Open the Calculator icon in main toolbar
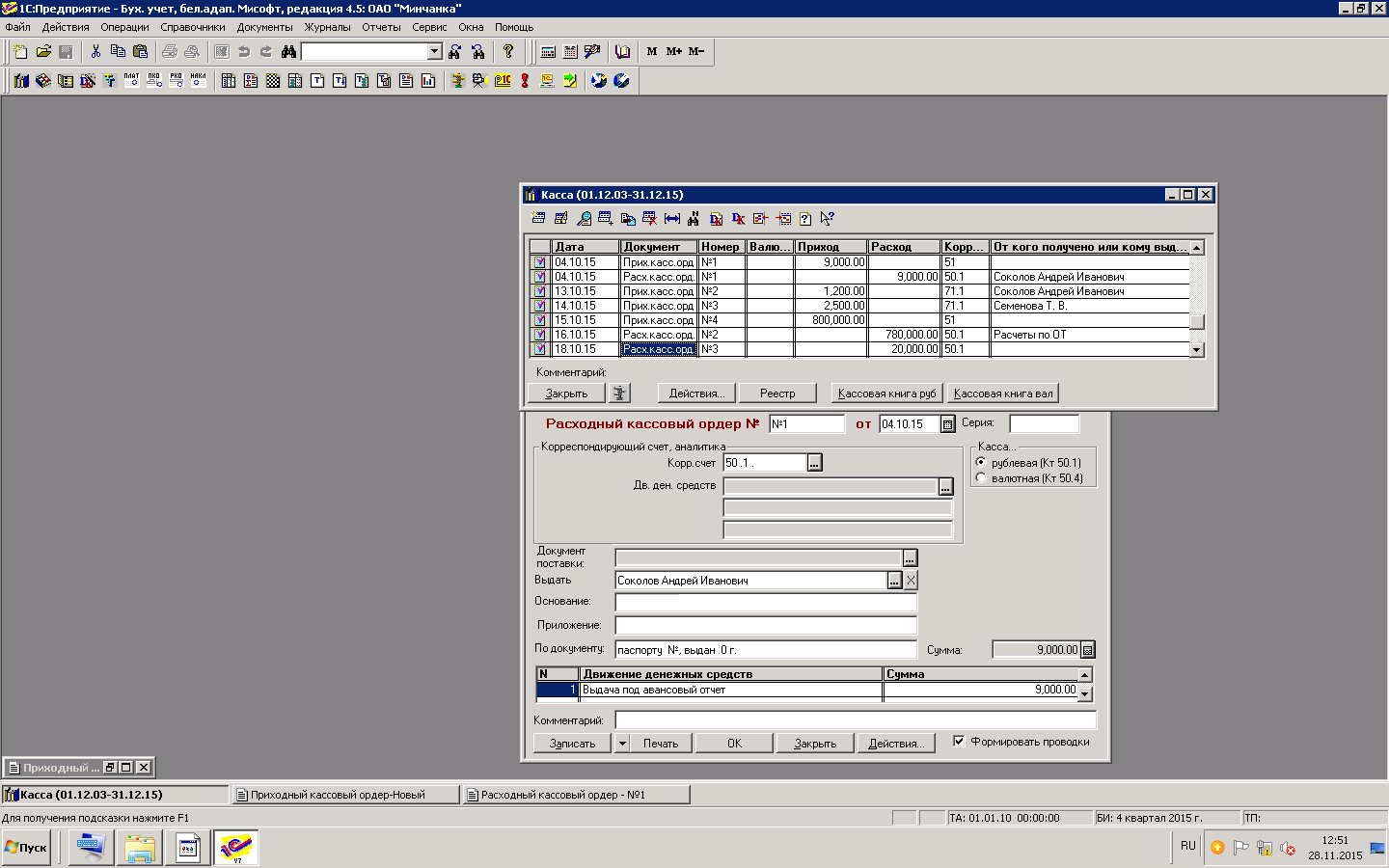The height and width of the screenshot is (868, 1389). (x=548, y=51)
